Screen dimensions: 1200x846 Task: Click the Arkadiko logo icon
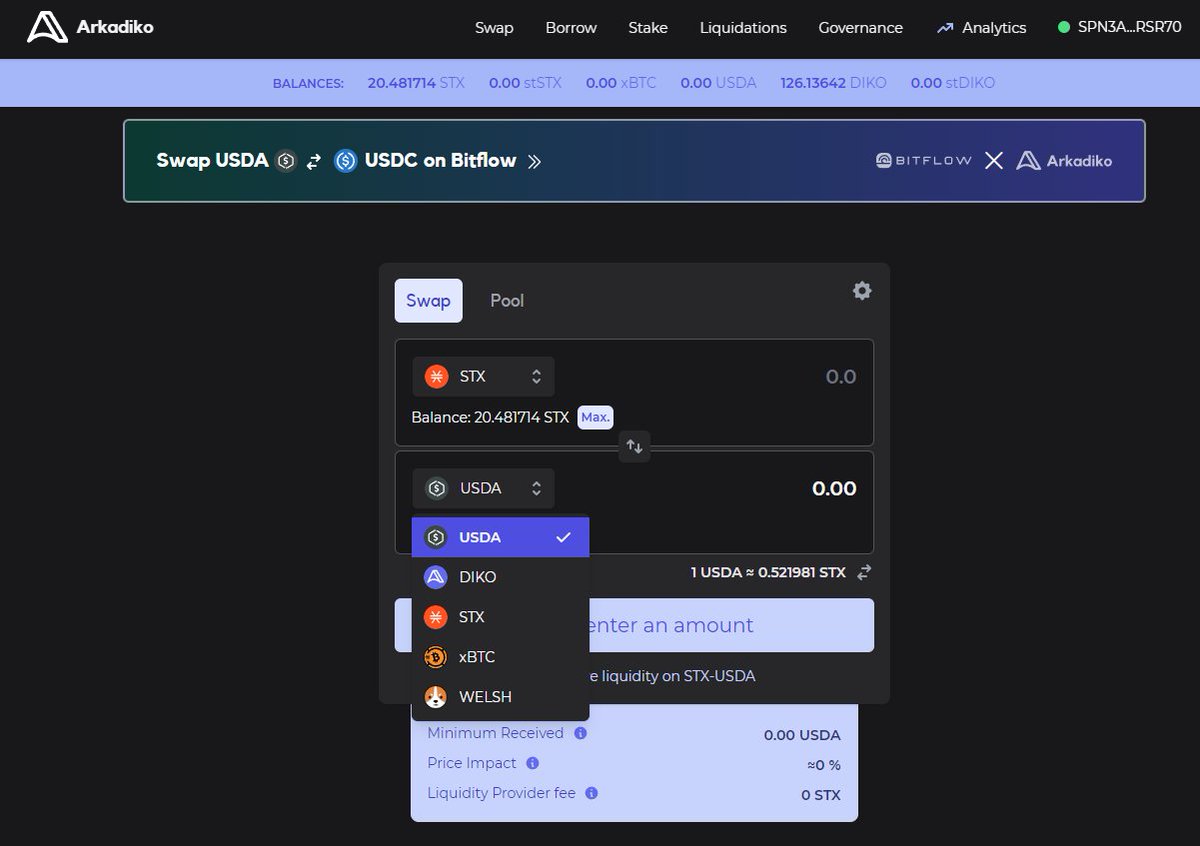click(x=47, y=27)
